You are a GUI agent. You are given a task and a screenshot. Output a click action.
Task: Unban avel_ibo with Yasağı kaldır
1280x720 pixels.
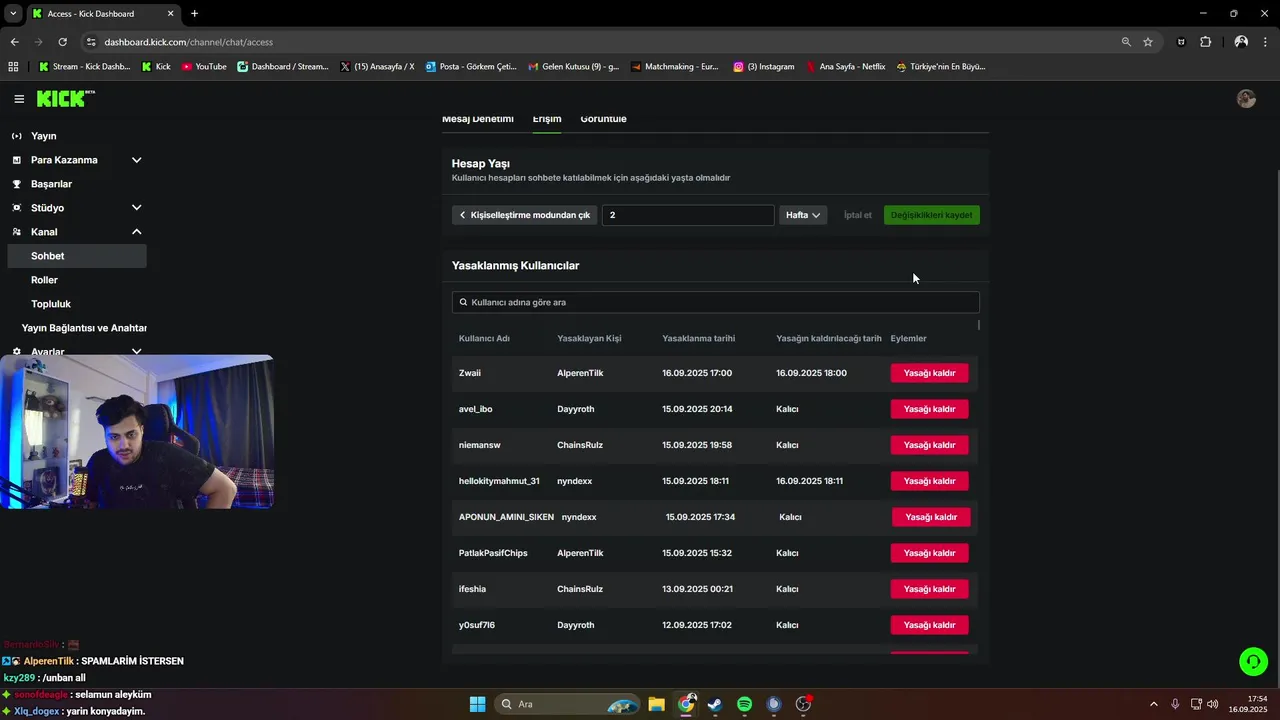pyautogui.click(x=930, y=409)
